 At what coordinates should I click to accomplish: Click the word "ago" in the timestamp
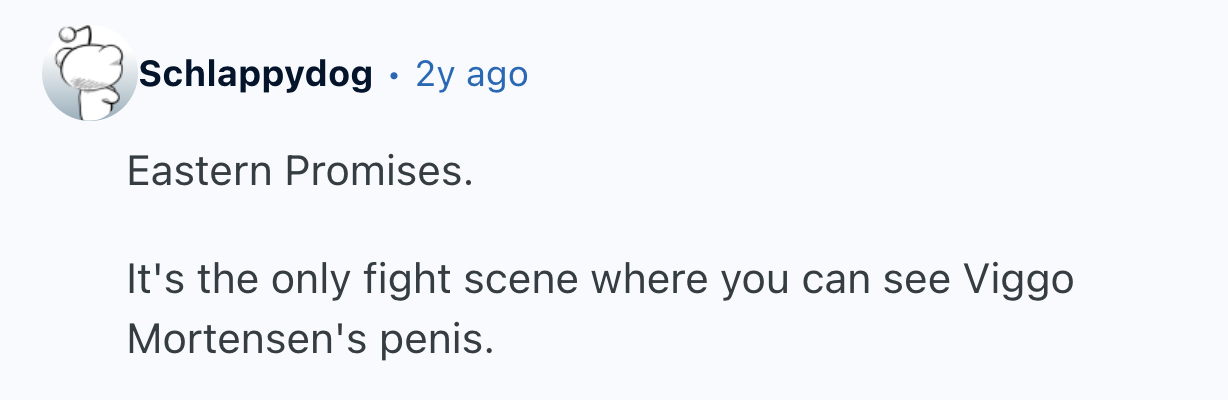(x=498, y=75)
